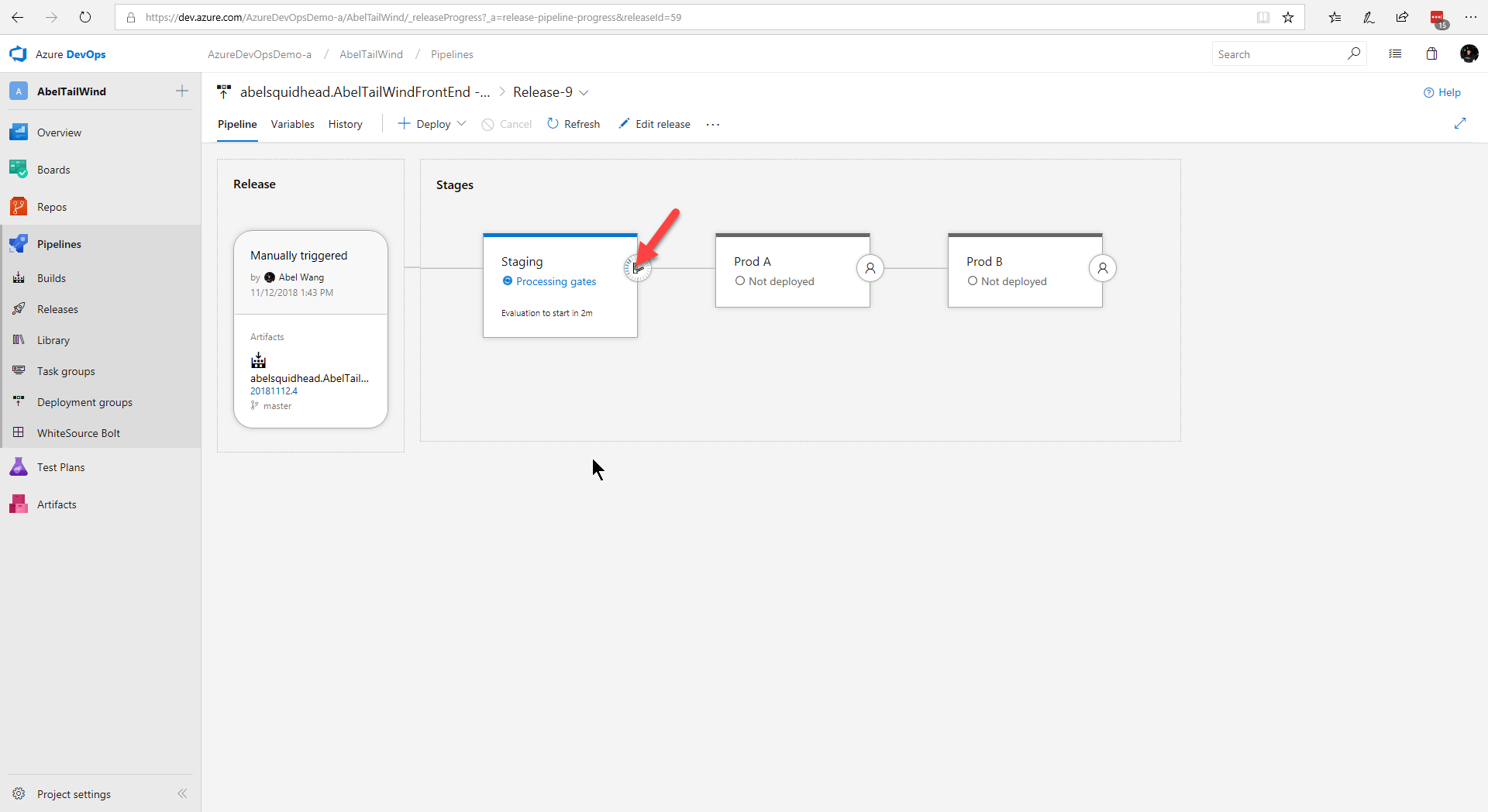Open abelsquidhead.AbelTailWindFrontEnd pipeline link

[365, 92]
